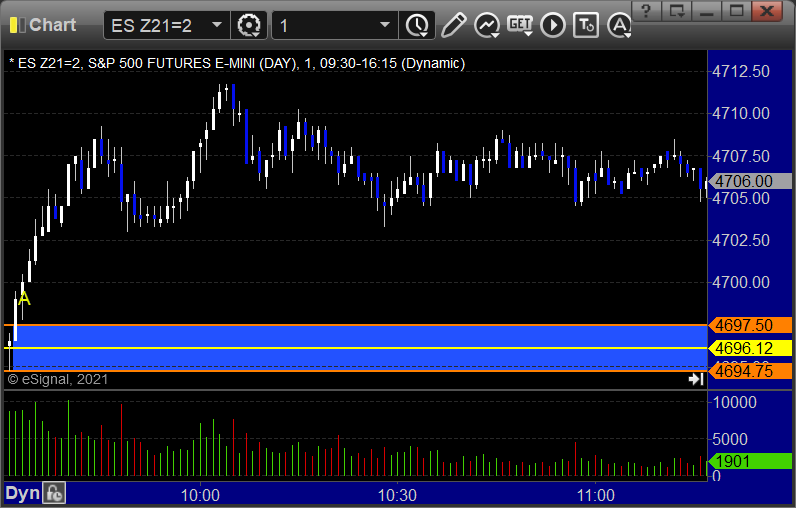The height and width of the screenshot is (508, 796).
Task: Open the studies chart-line icon
Action: (487, 25)
